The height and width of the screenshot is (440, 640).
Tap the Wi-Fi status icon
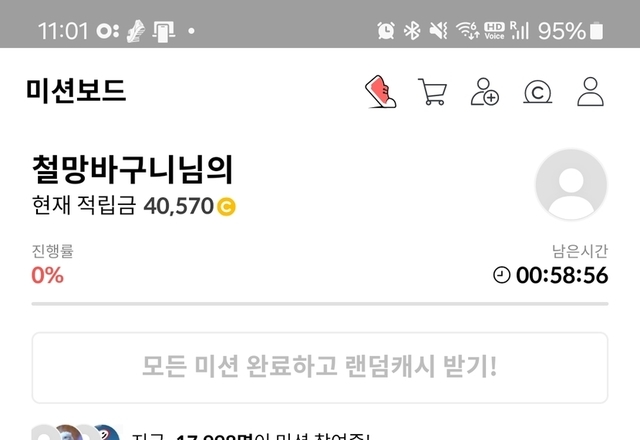click(467, 31)
